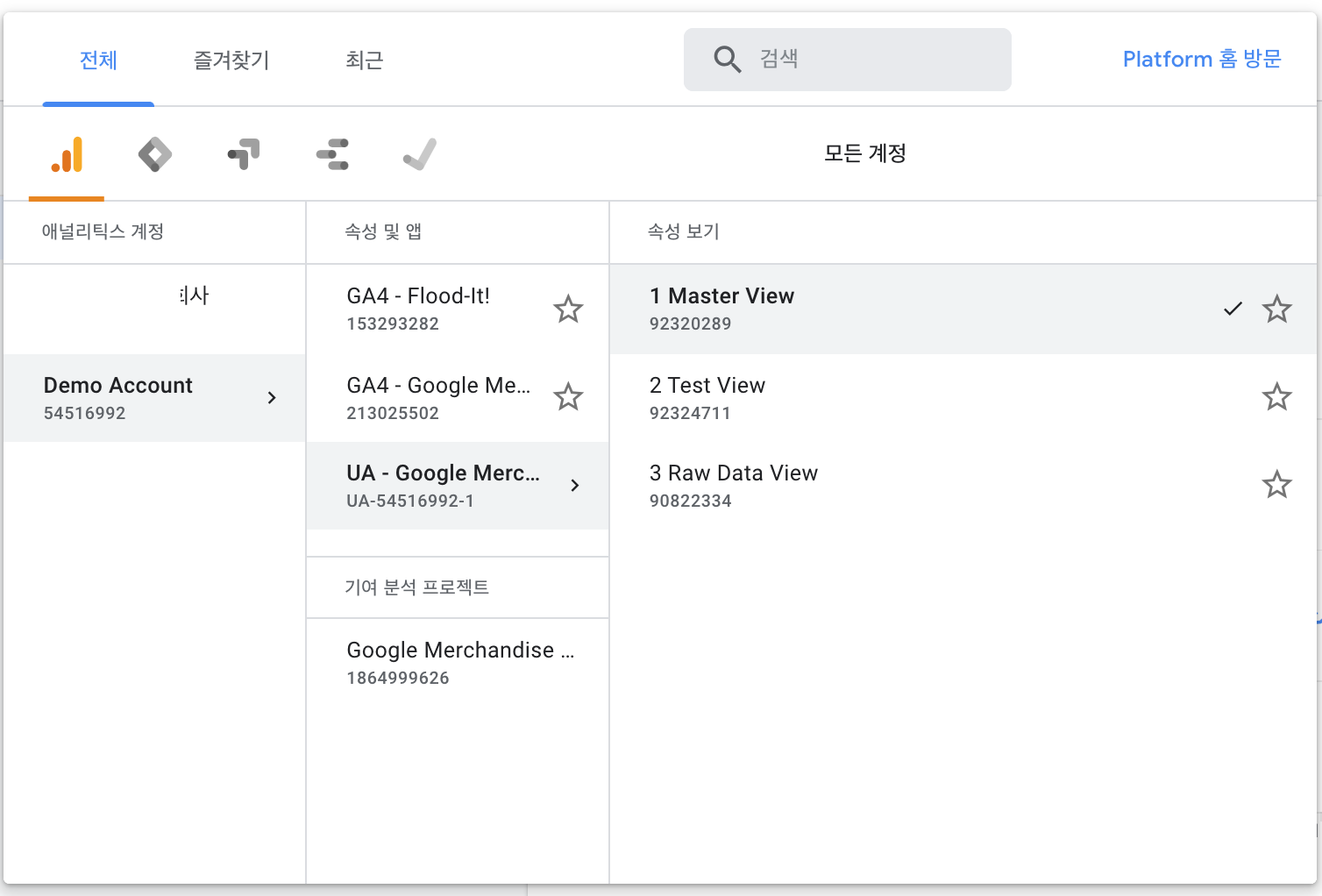Add 2 Test View to favorites
This screenshot has width=1322, height=896.
point(1276,397)
